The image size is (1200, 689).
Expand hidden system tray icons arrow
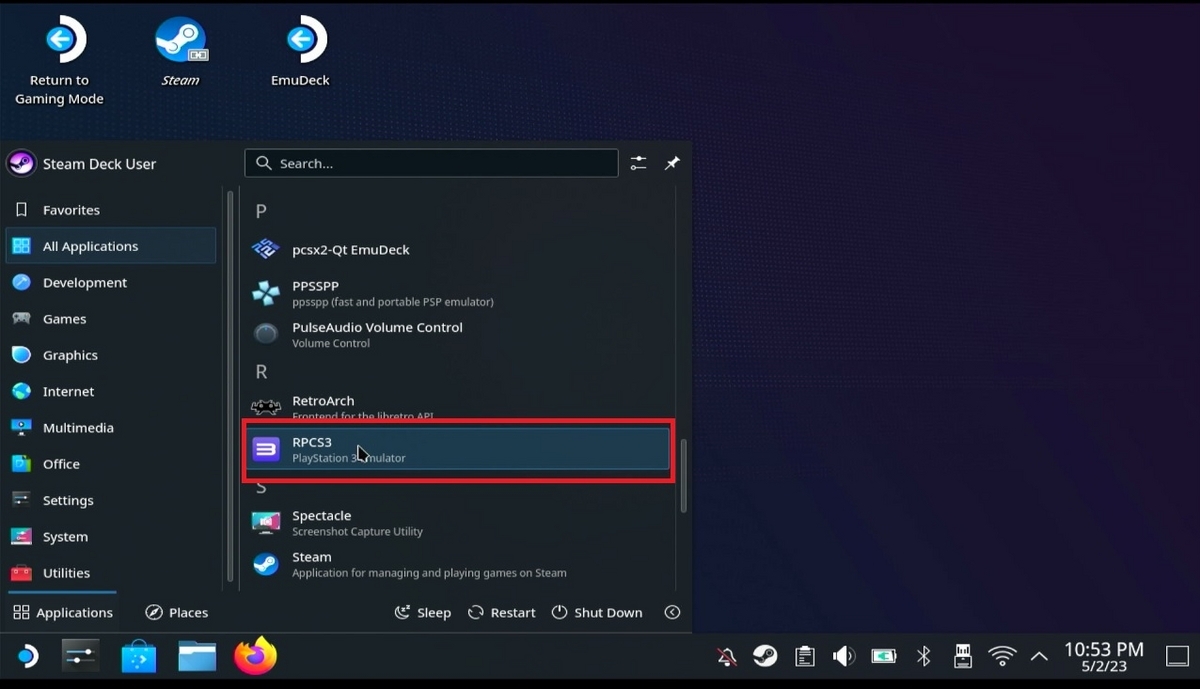pos(1039,657)
